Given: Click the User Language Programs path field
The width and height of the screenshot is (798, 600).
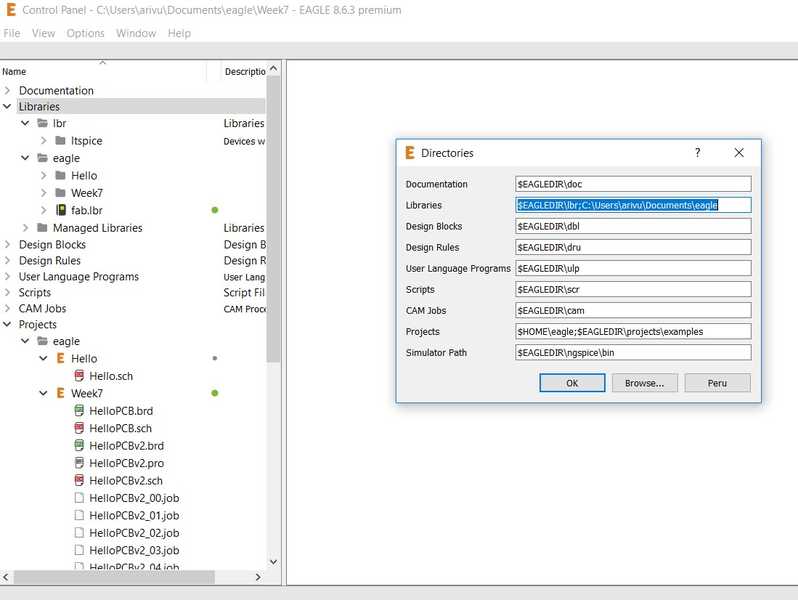Looking at the screenshot, I should tap(633, 268).
